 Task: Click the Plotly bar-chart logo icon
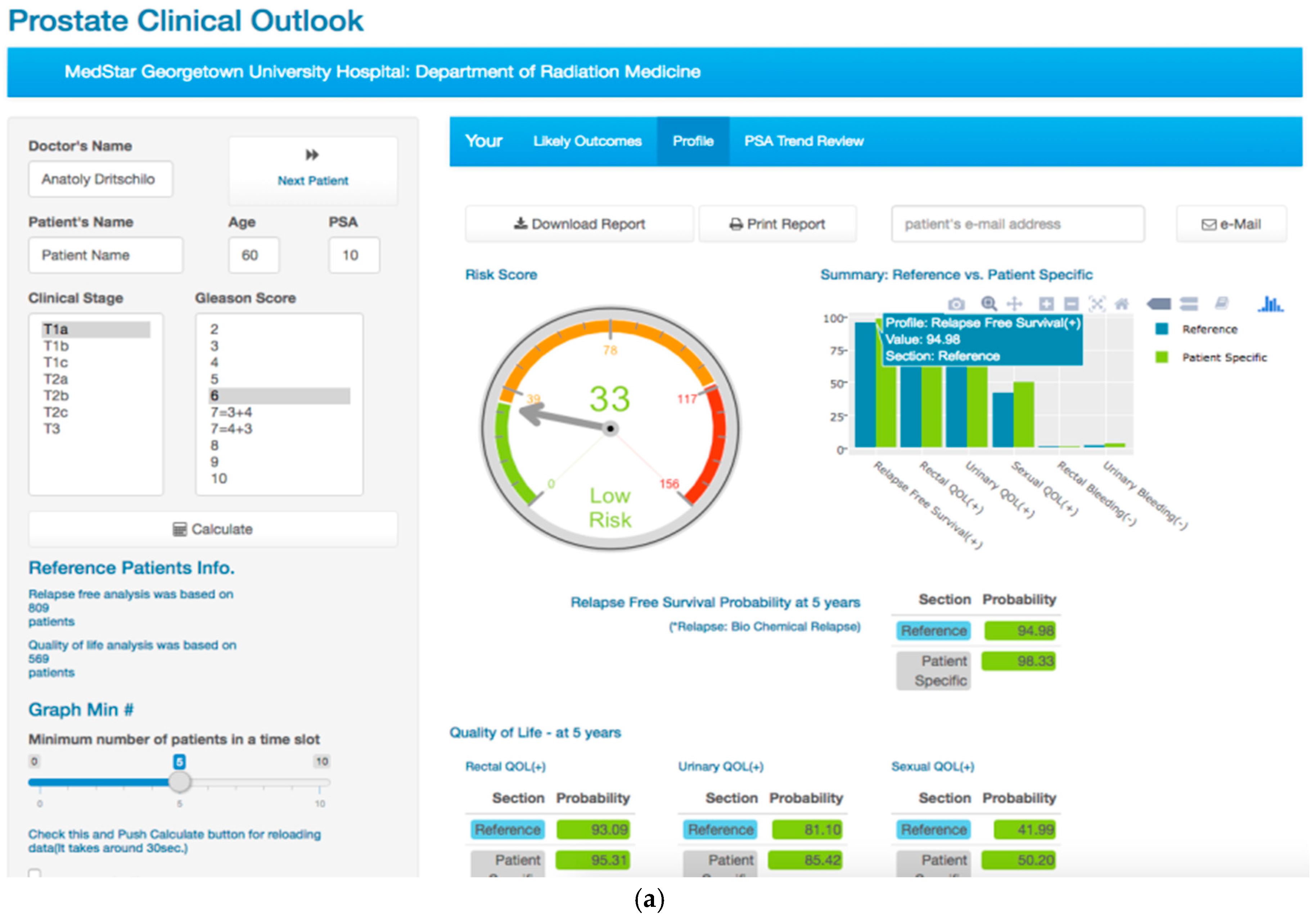[1271, 304]
